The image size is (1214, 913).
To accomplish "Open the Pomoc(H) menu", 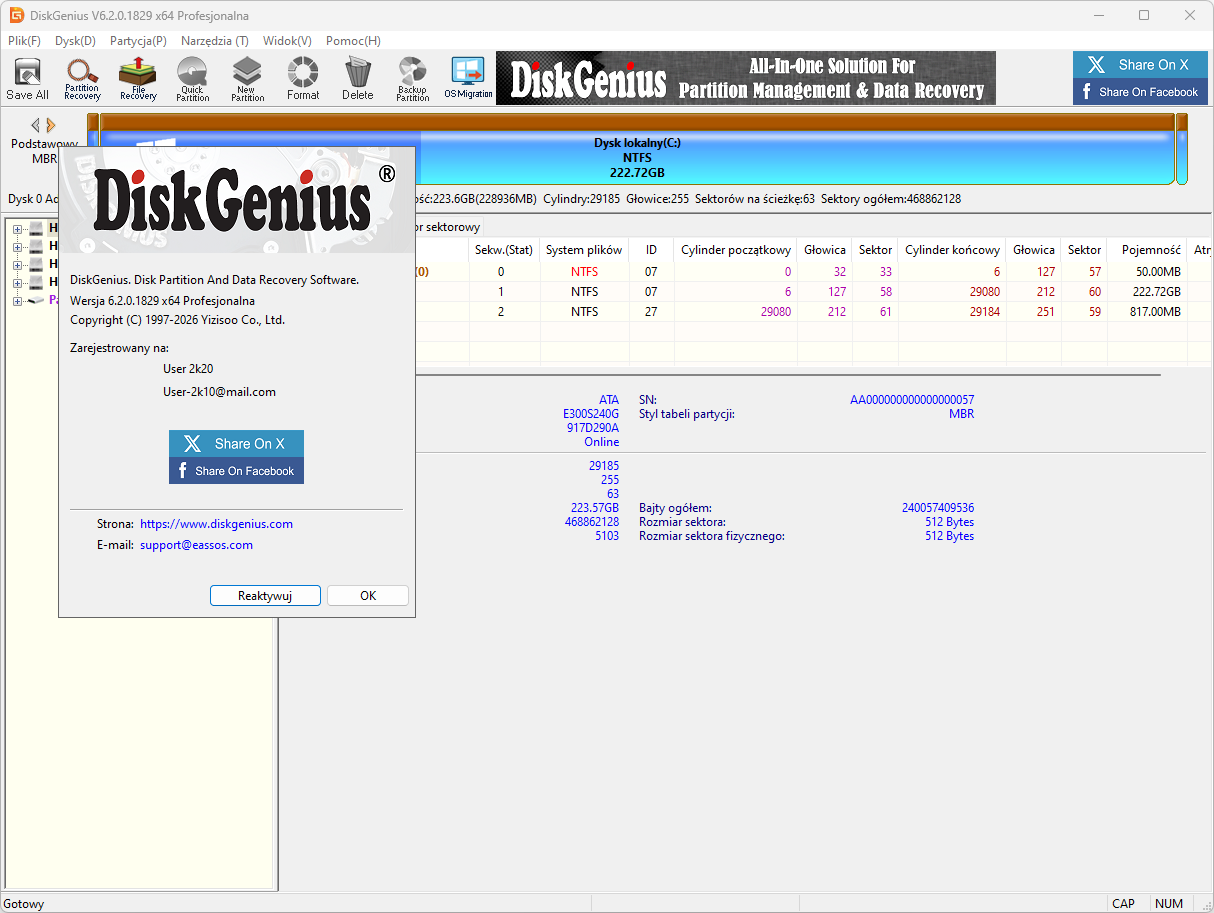I will click(x=353, y=41).
